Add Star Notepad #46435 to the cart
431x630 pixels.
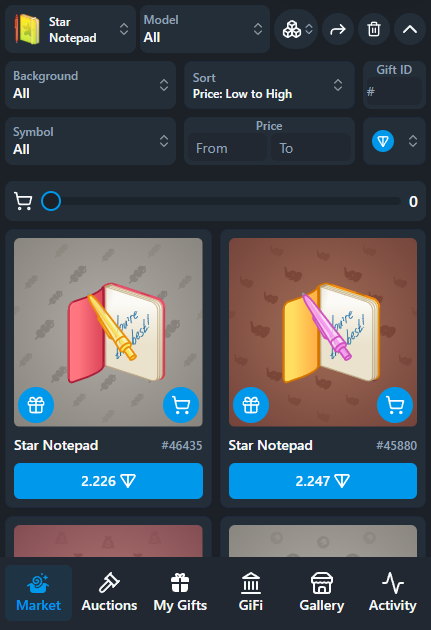pyautogui.click(x=181, y=405)
